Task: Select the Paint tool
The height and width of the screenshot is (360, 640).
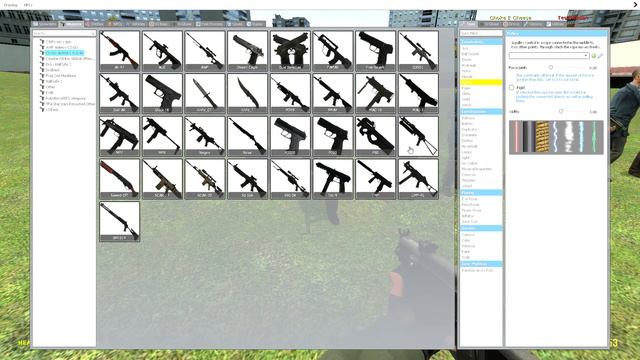Action: coord(466,251)
